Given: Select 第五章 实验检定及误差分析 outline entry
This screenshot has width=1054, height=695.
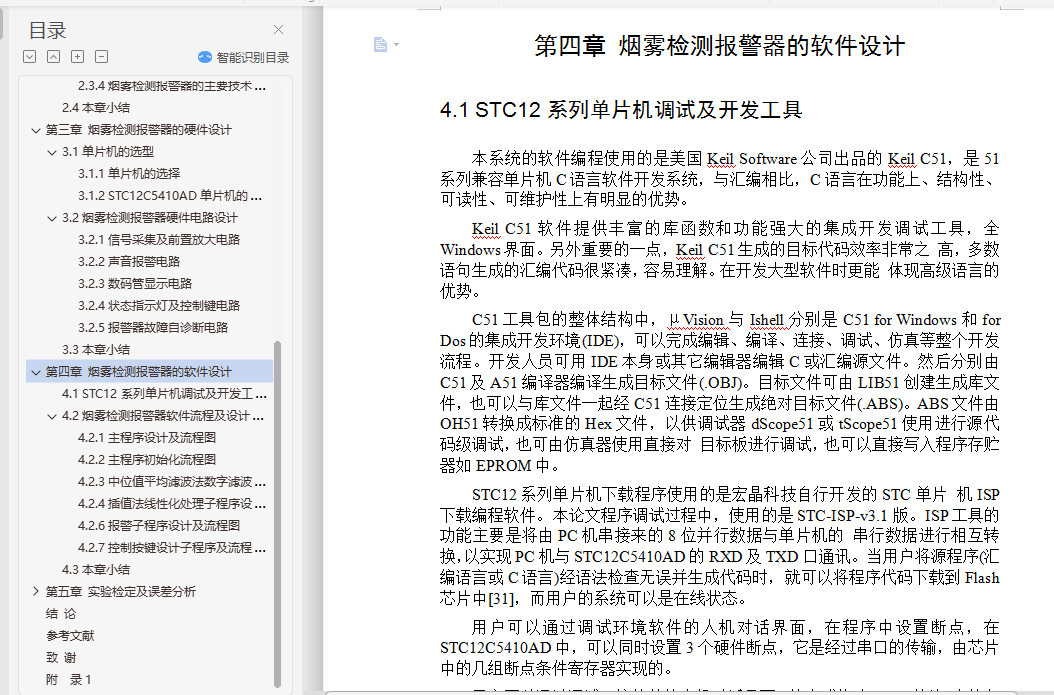Looking at the screenshot, I should 121,591.
